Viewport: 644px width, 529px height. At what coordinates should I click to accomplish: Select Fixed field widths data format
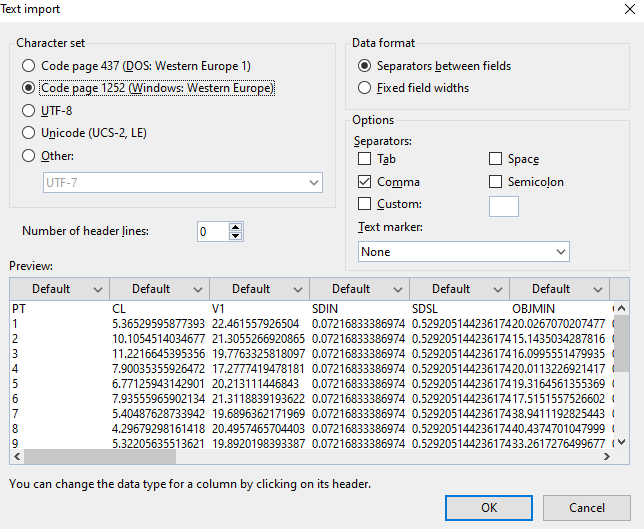coord(366,88)
